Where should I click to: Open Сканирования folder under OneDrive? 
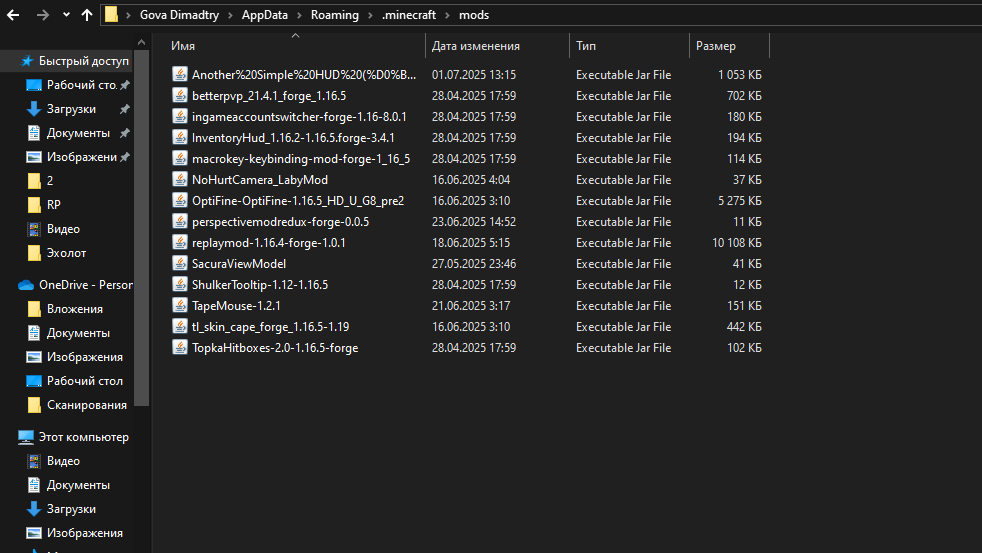point(87,405)
